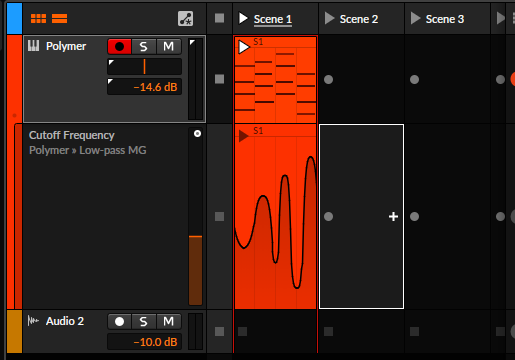Viewport: 515px width, 360px height.
Task: Select the Polymer track name
Action: 66,46
